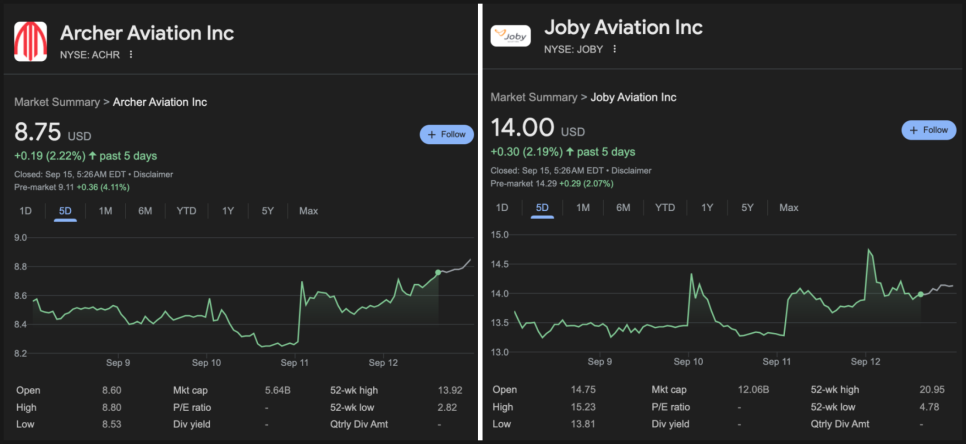This screenshot has height=444, width=966.
Task: Click the NYSE: ACHR ticker label
Action: tap(89, 54)
